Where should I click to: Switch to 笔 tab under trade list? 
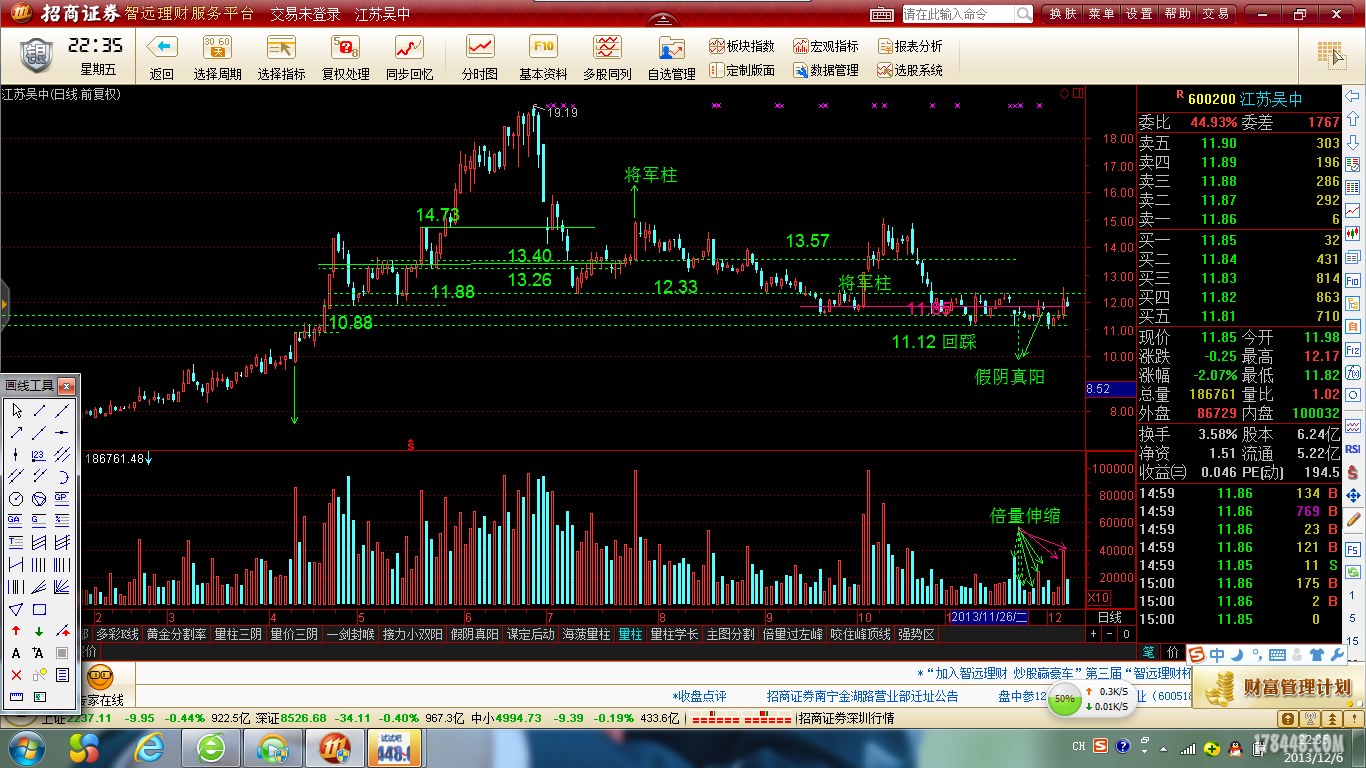coord(1148,652)
